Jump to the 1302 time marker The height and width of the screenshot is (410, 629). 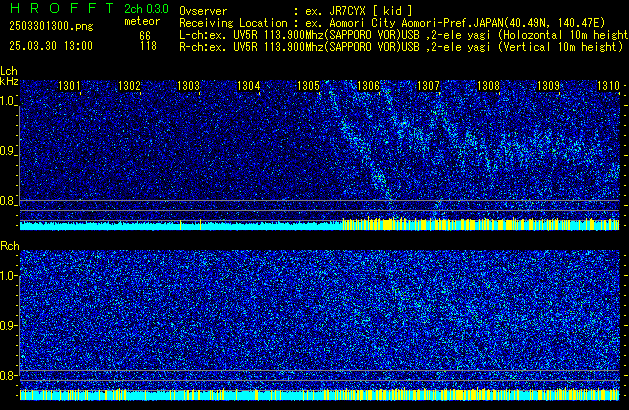click(129, 86)
